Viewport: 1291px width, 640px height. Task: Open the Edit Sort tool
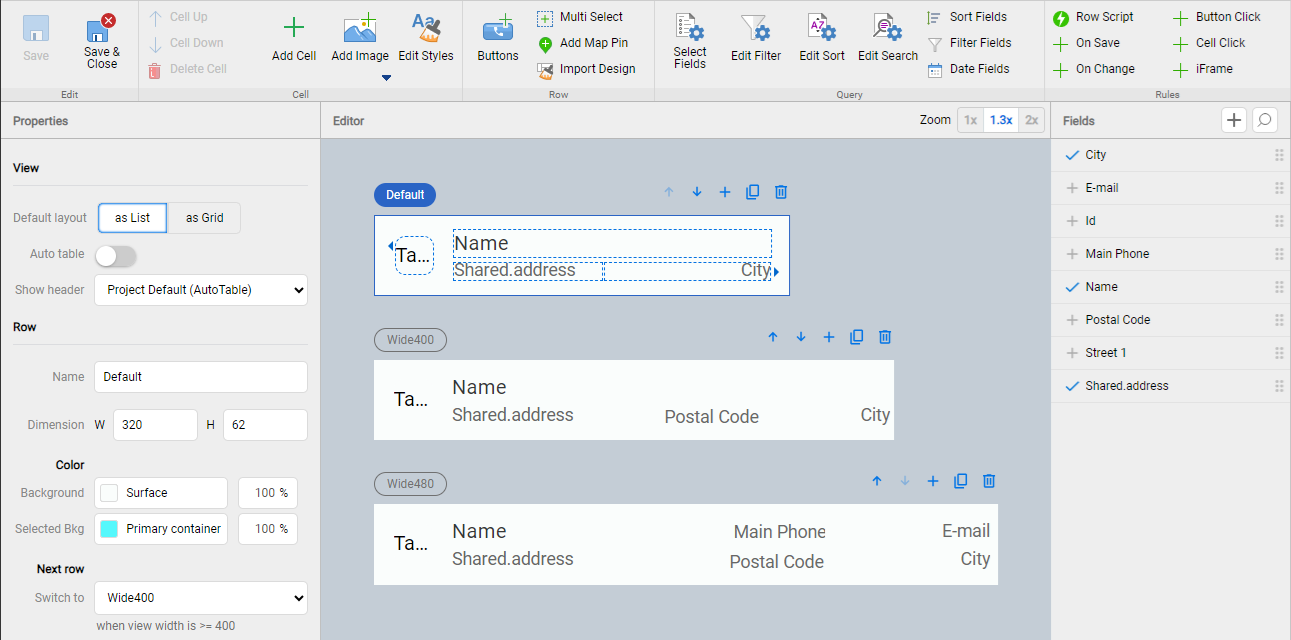821,28
